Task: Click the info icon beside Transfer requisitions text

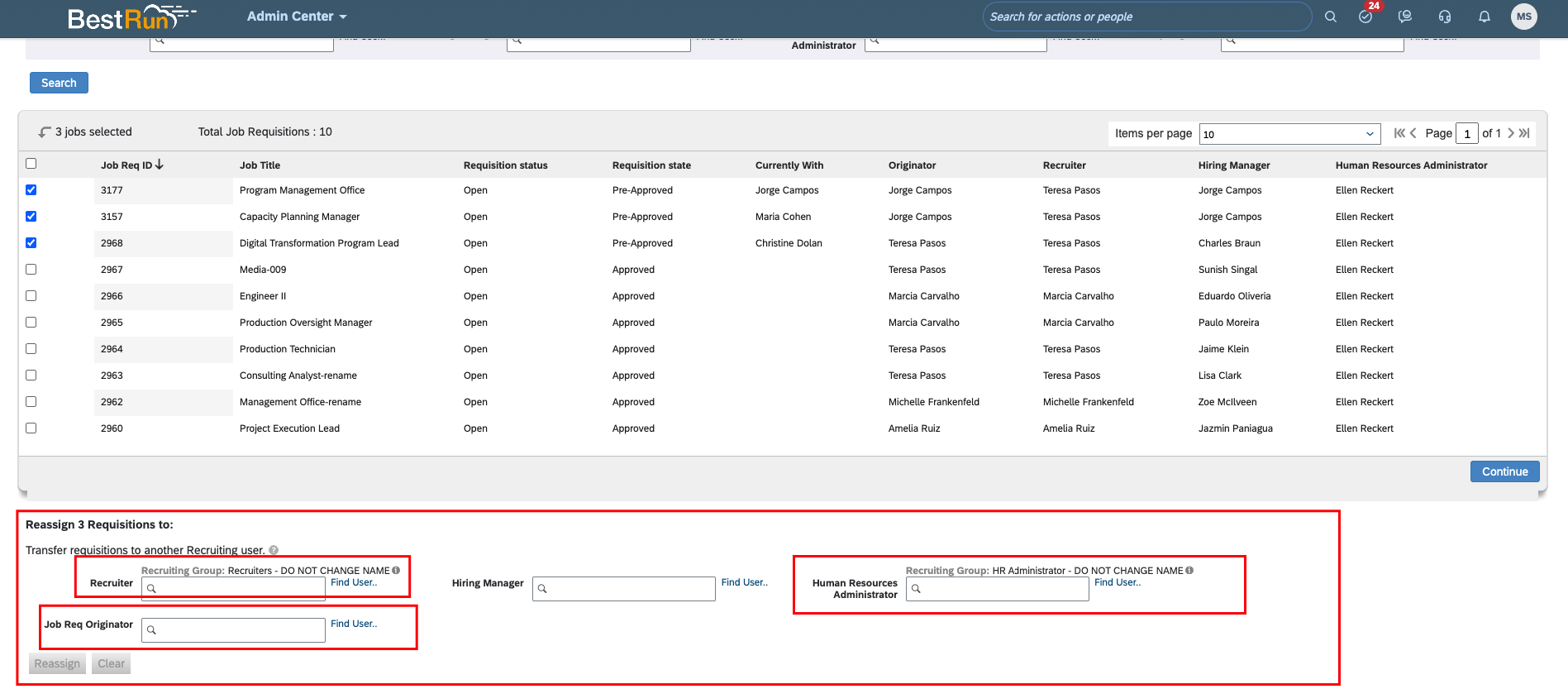Action: pos(274,550)
